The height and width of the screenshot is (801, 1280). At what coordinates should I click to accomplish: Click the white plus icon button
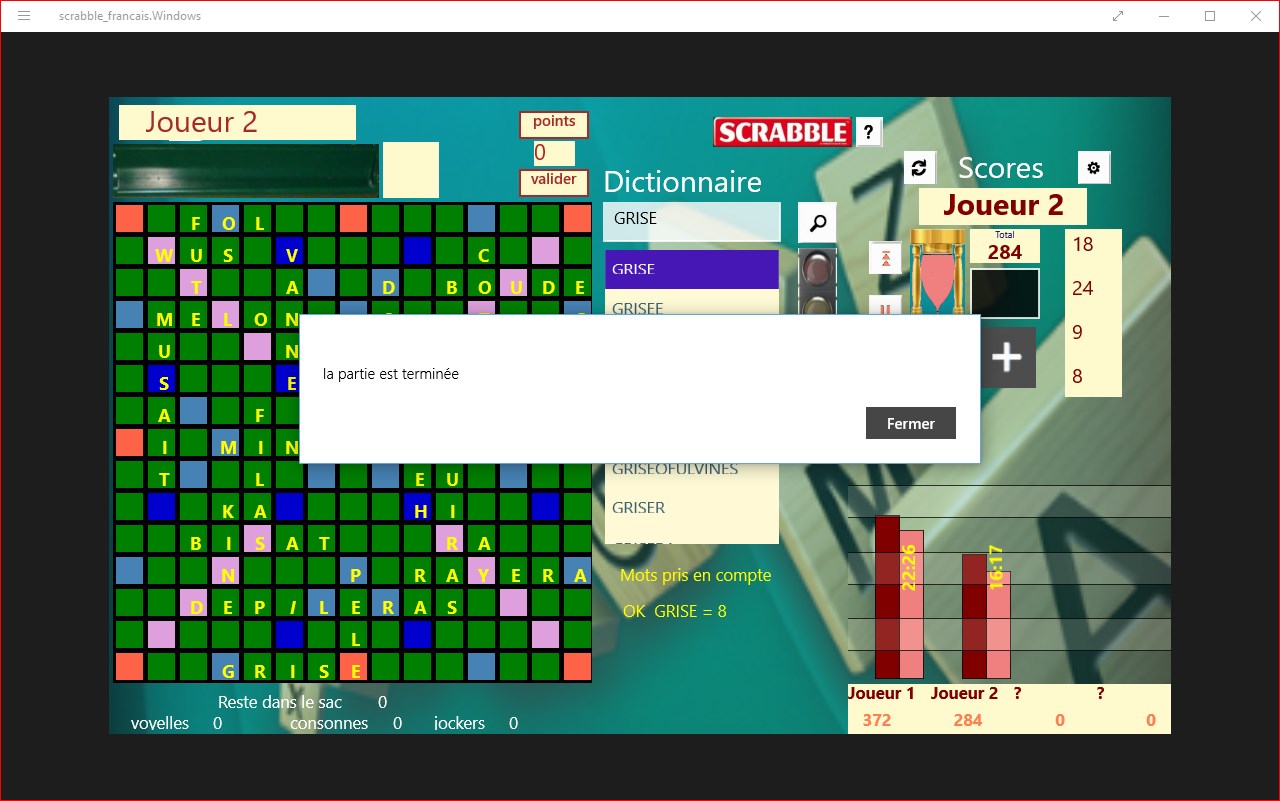click(x=1007, y=357)
